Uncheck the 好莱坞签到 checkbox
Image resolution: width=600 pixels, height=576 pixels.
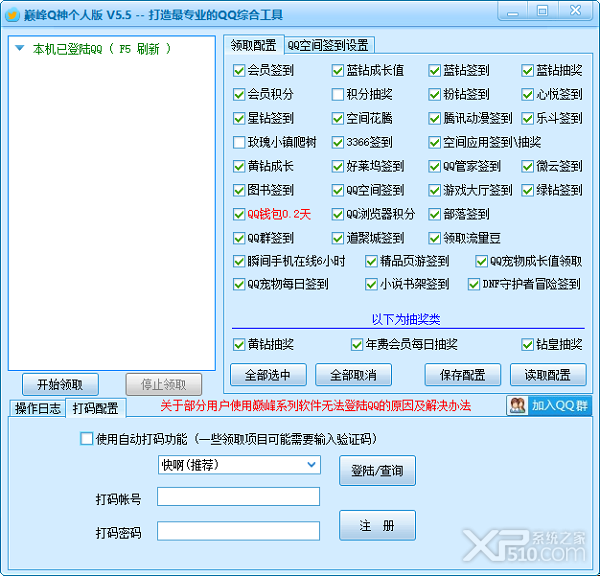tap(338, 166)
